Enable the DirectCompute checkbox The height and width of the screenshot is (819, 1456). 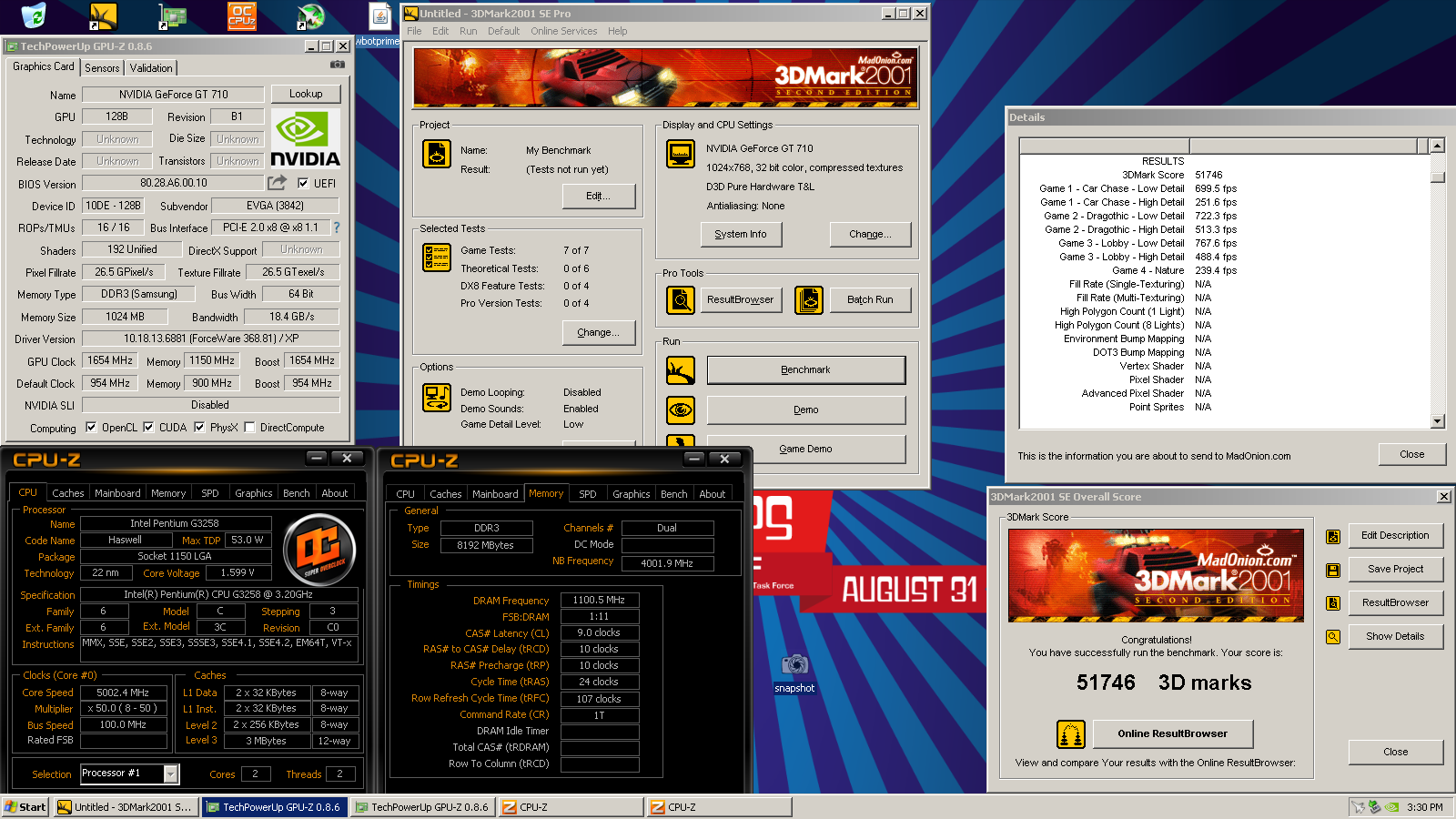pos(249,427)
